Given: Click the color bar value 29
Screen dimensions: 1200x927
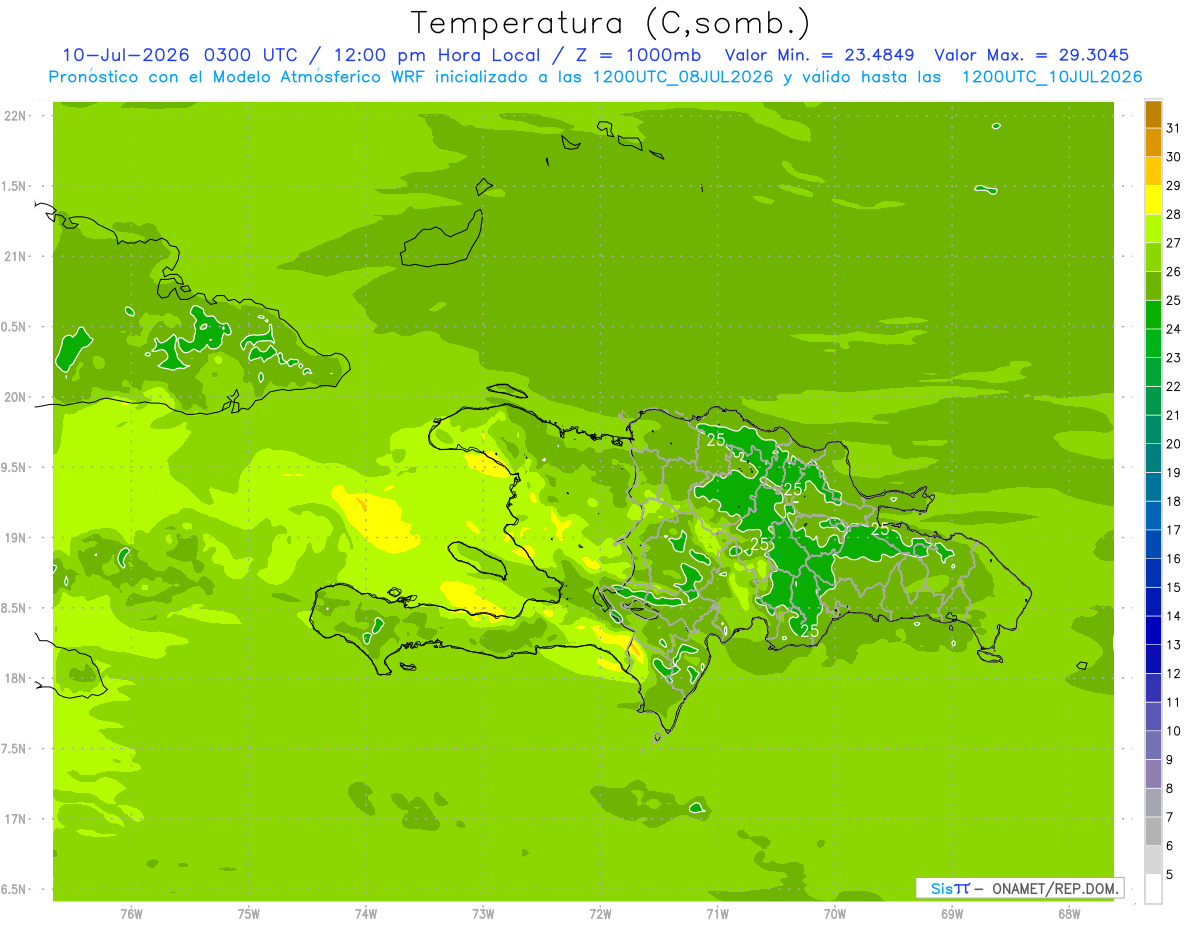Looking at the screenshot, I should [x=1174, y=185].
